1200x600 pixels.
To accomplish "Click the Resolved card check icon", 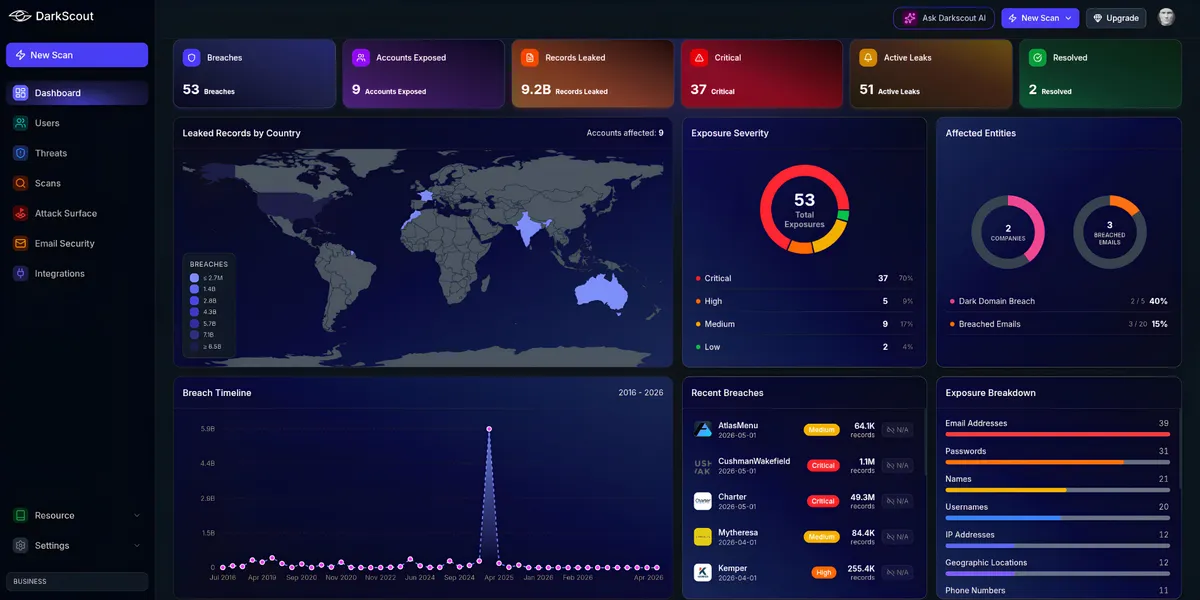I will (1037, 58).
